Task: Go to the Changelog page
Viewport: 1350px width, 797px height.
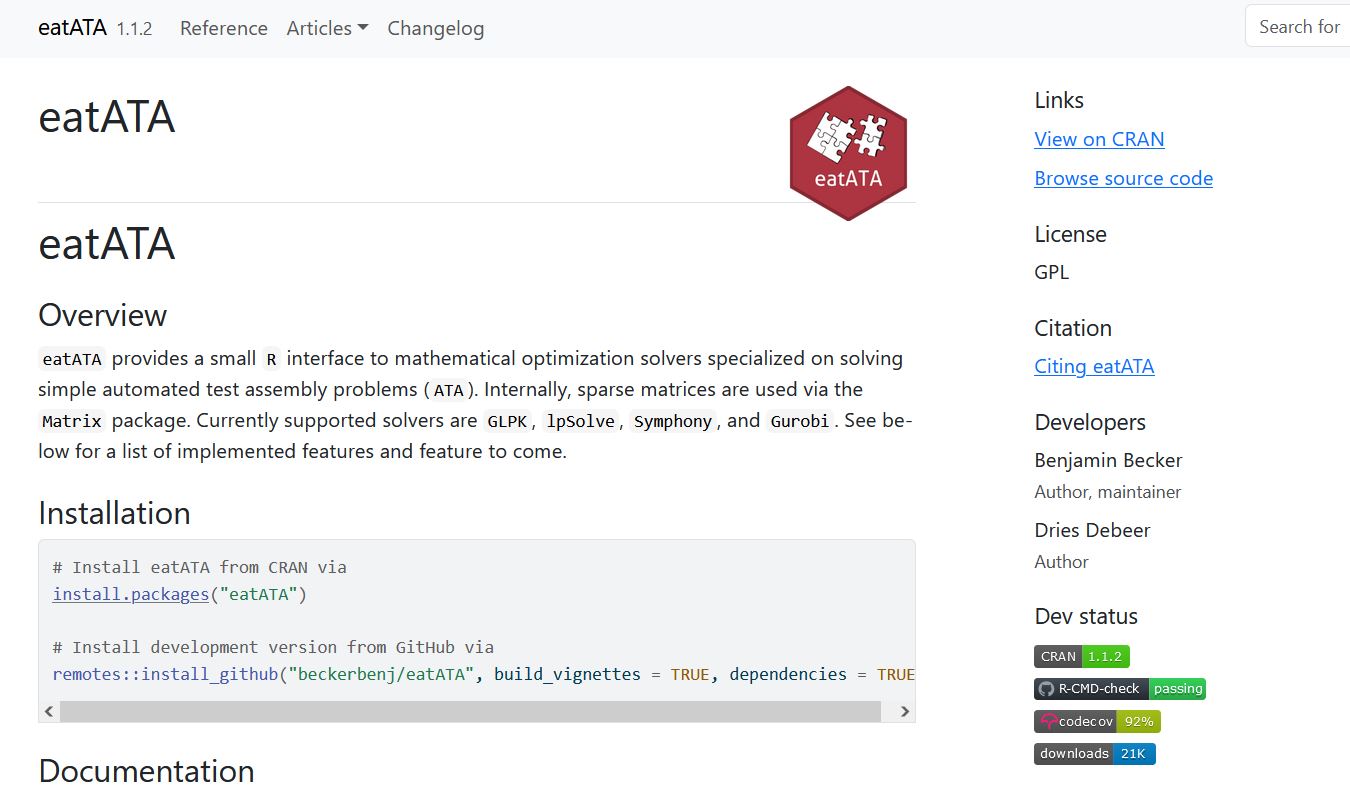Action: point(435,28)
